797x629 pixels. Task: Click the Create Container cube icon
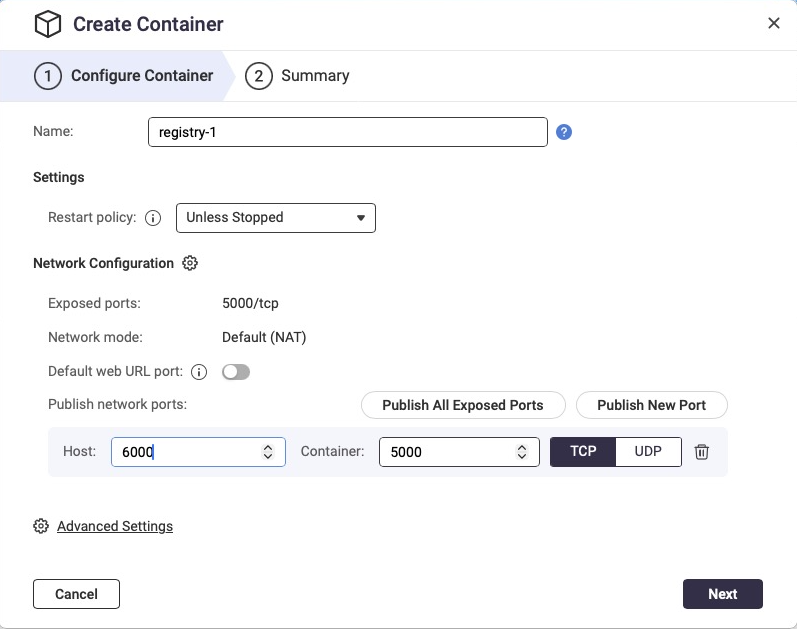click(x=48, y=24)
